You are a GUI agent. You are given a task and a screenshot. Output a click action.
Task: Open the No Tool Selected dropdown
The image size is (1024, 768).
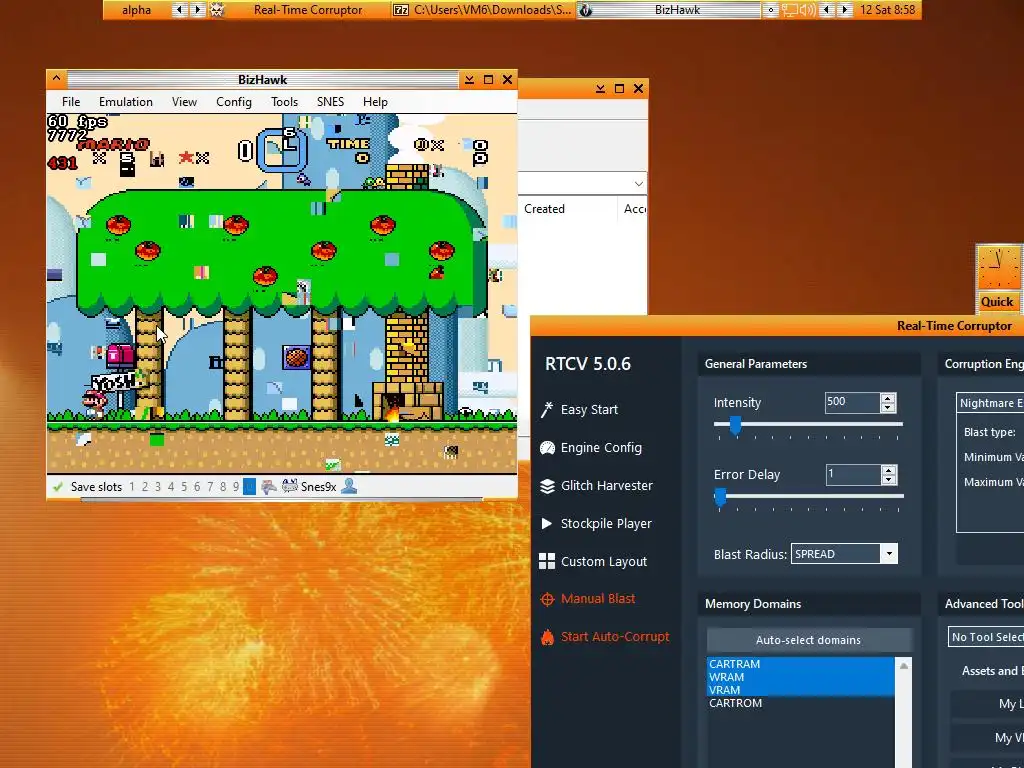point(986,637)
